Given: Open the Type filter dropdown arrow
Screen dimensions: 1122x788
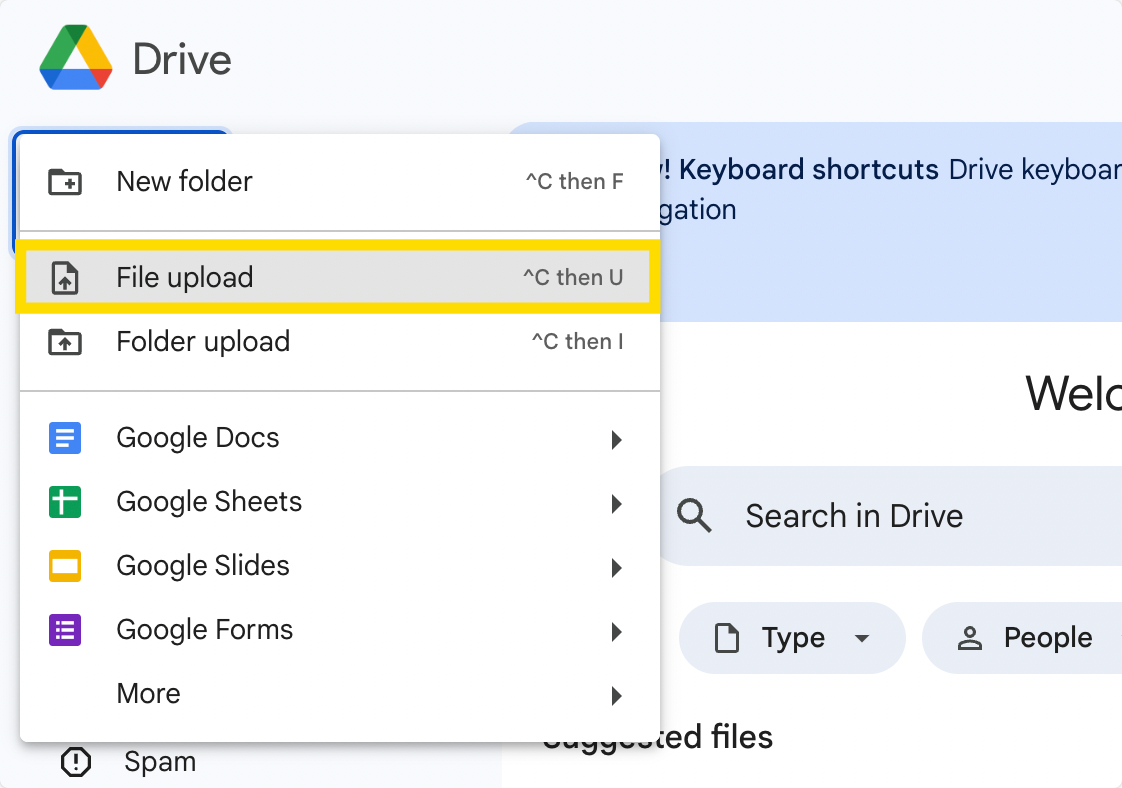Looking at the screenshot, I should pos(862,638).
